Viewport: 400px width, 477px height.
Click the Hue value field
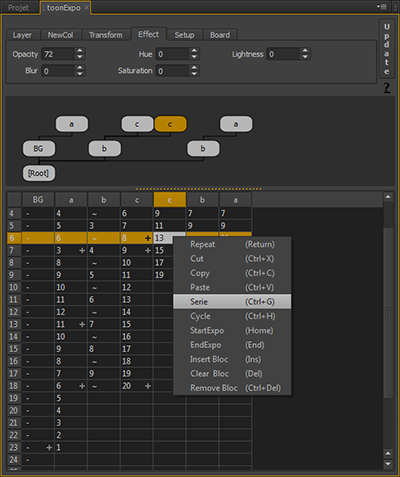tap(173, 54)
